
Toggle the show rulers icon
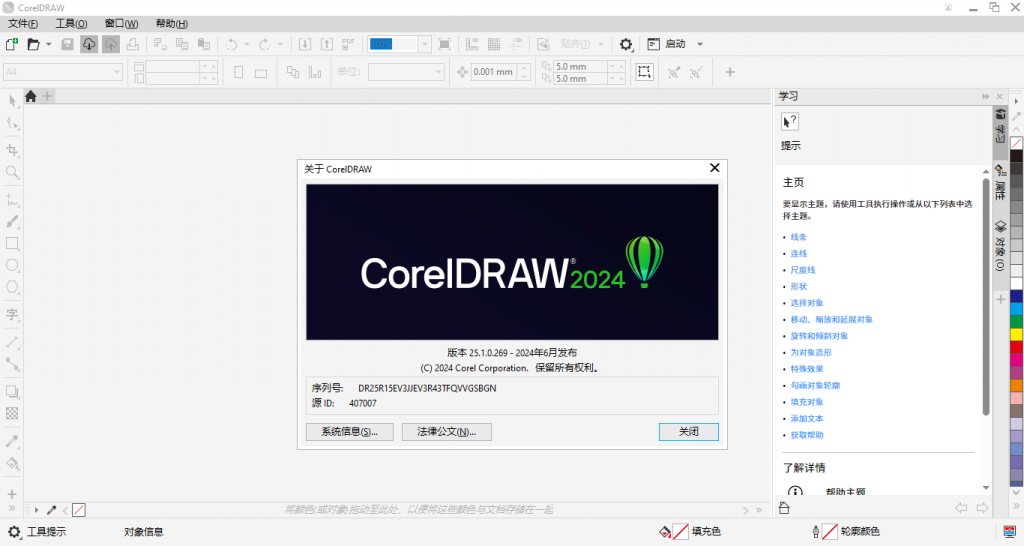472,44
